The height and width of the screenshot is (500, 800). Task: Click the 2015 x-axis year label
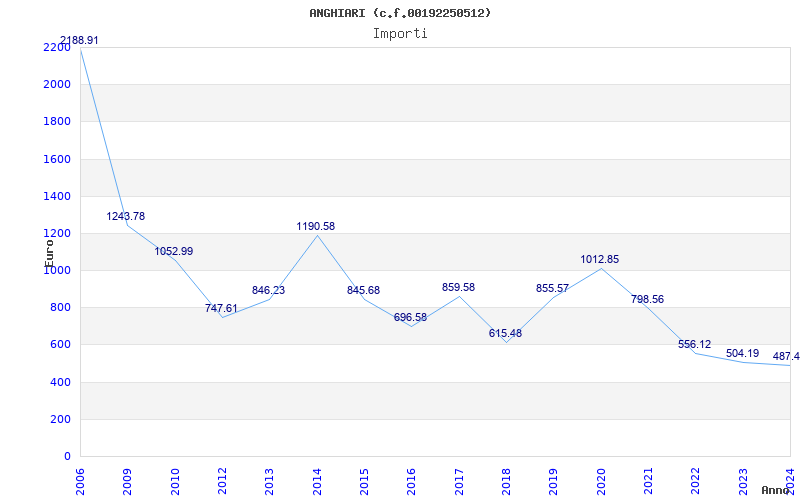[364, 481]
